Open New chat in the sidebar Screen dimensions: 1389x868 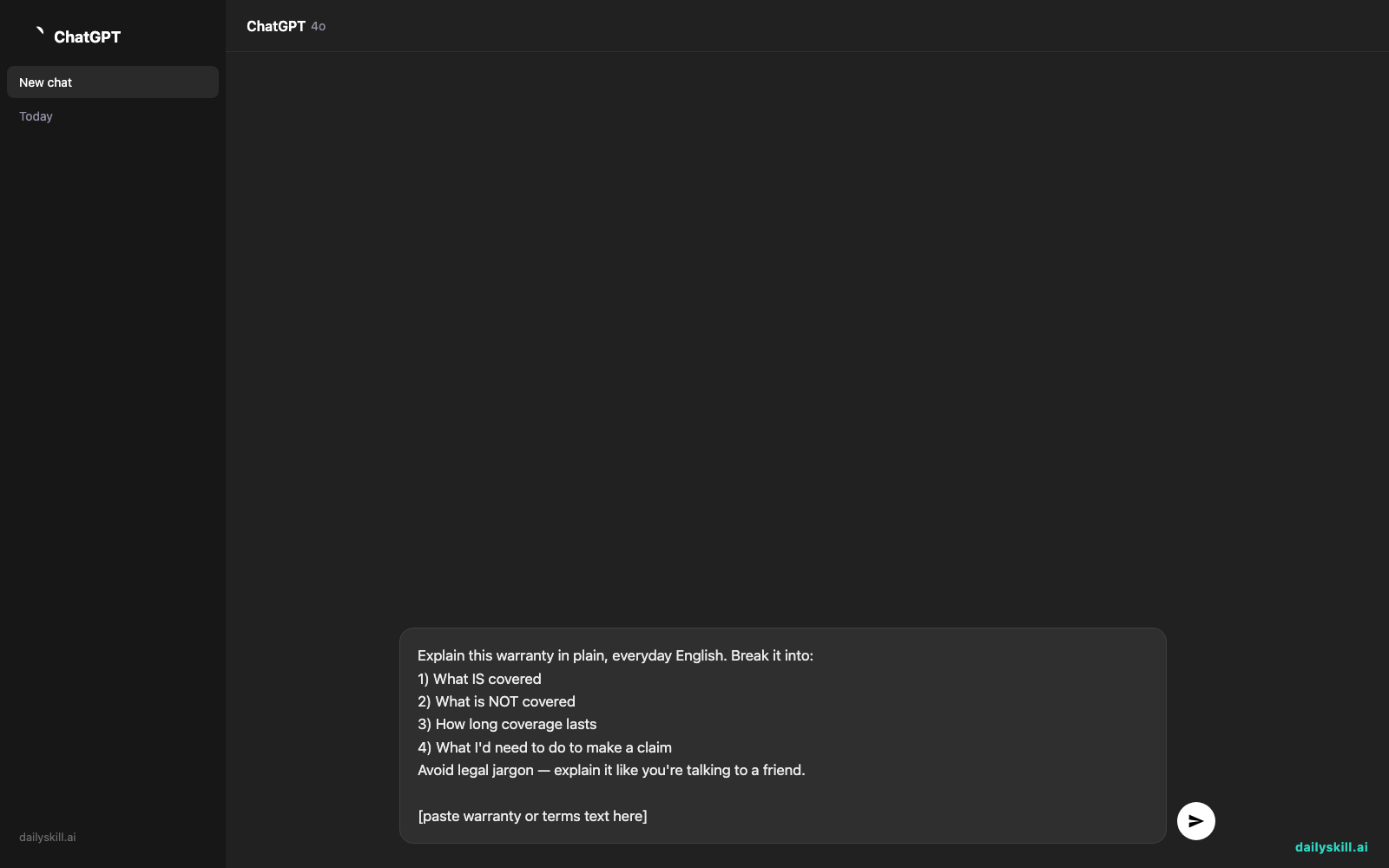[x=113, y=82]
